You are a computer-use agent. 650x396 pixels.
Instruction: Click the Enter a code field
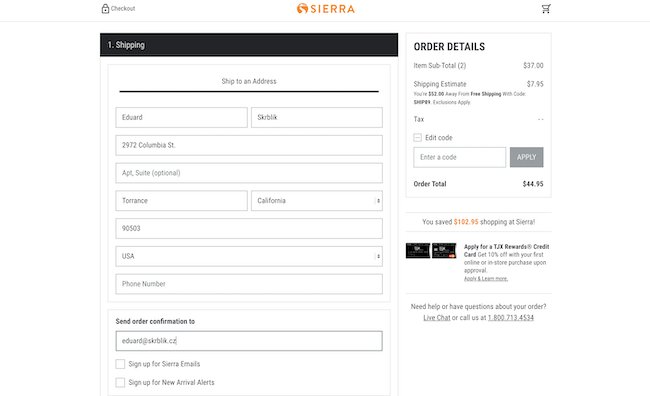(459, 157)
